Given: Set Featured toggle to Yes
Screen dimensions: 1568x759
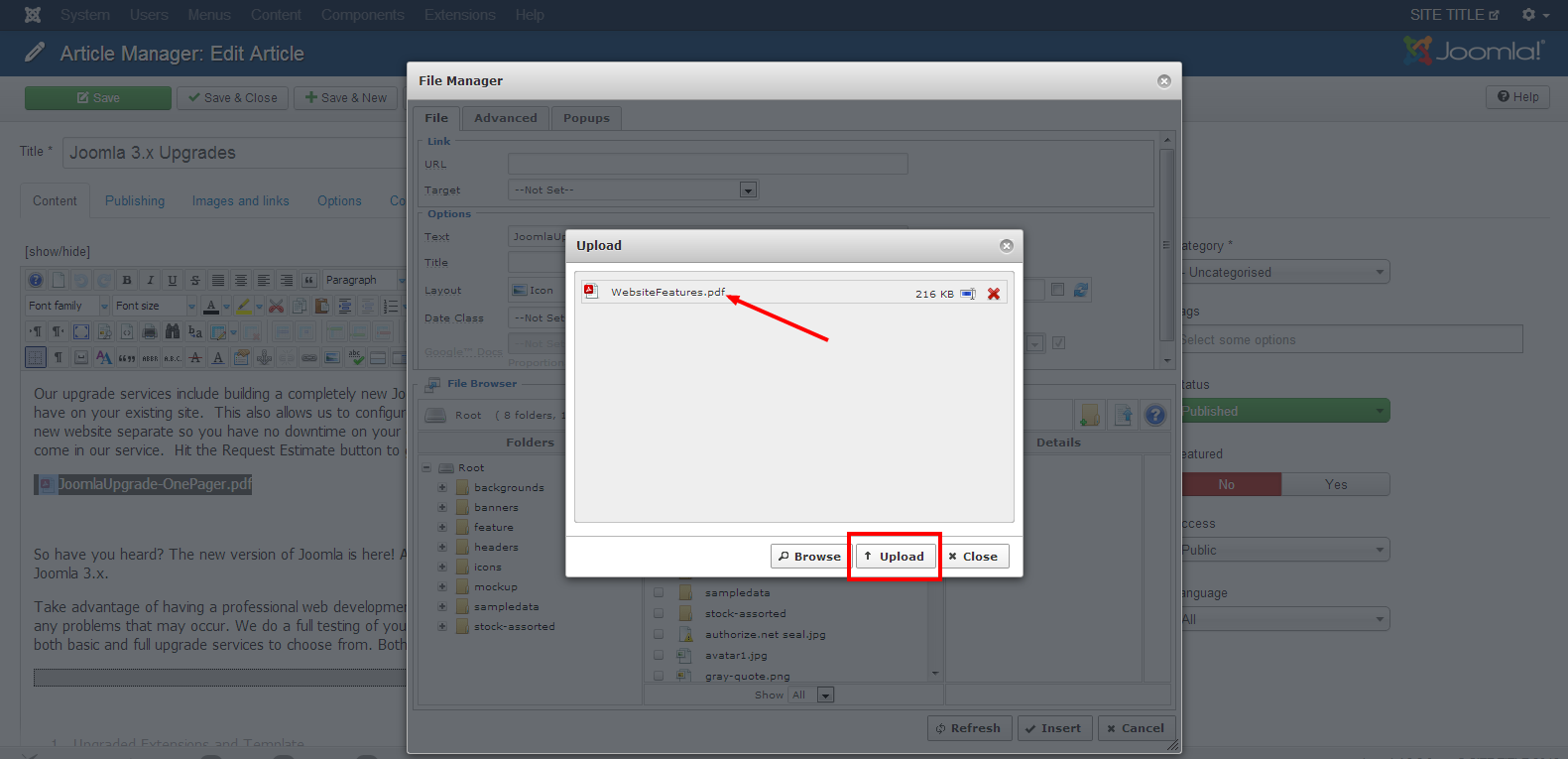Looking at the screenshot, I should click(1335, 484).
